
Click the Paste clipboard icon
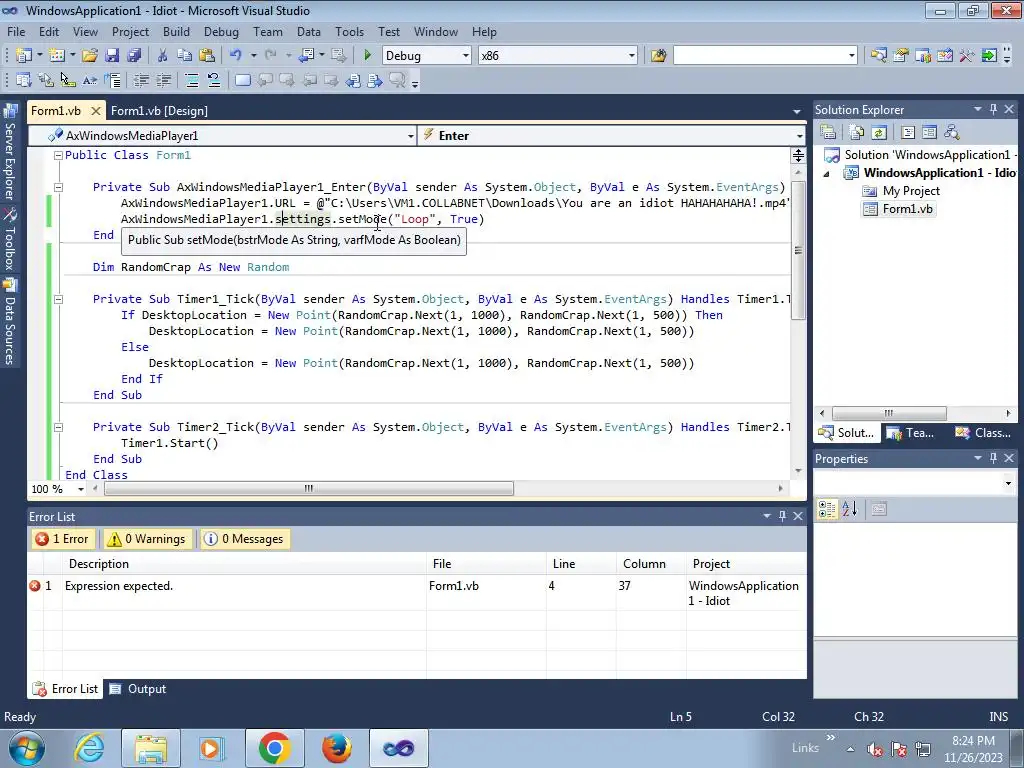point(207,56)
